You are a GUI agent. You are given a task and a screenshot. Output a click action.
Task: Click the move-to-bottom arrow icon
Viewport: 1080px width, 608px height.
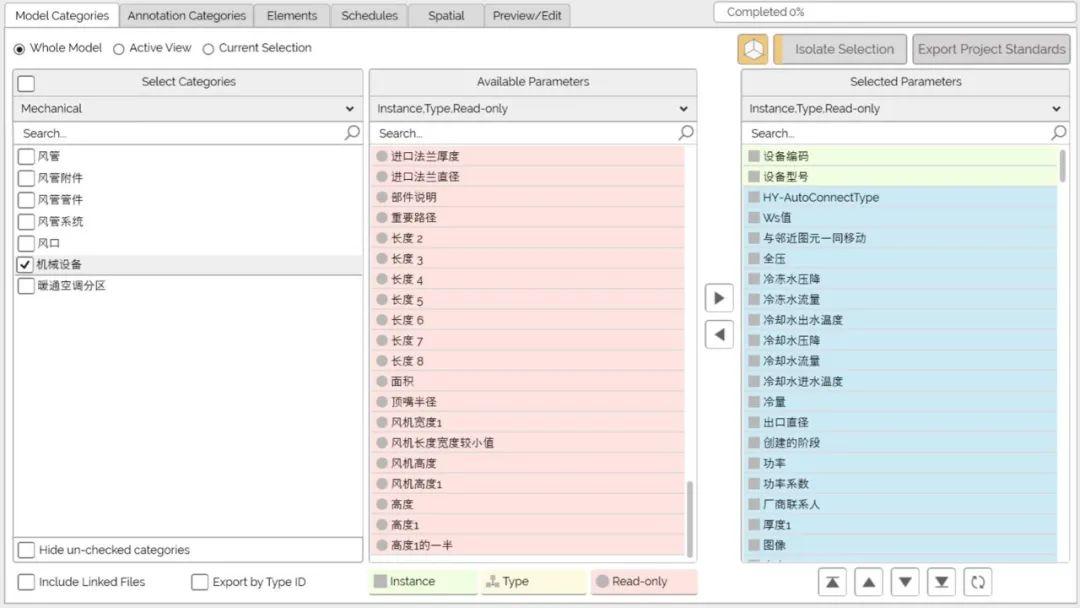click(x=940, y=581)
